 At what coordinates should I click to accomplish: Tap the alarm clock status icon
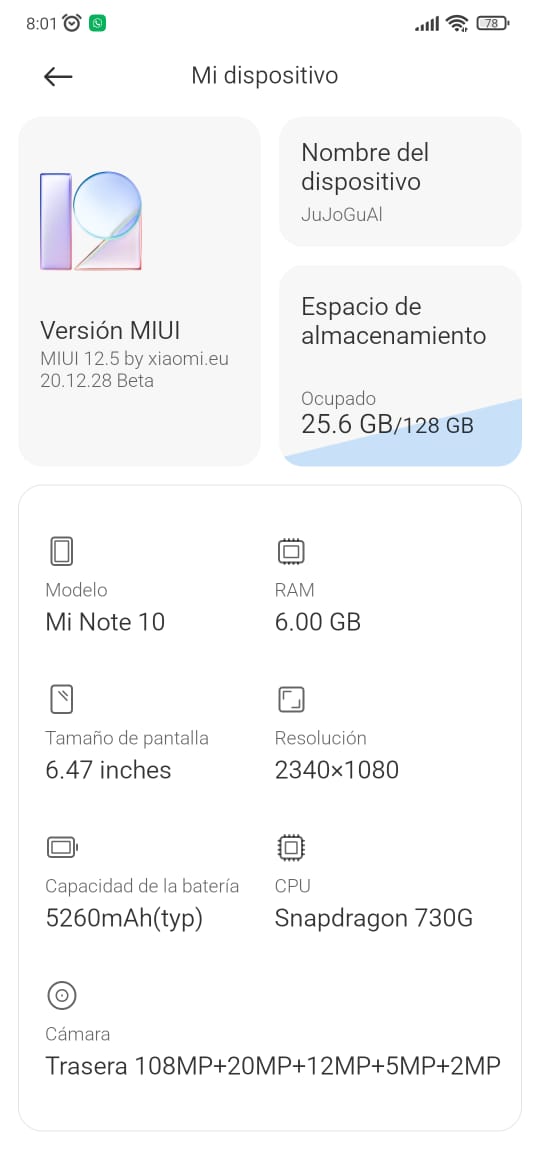(x=72, y=24)
